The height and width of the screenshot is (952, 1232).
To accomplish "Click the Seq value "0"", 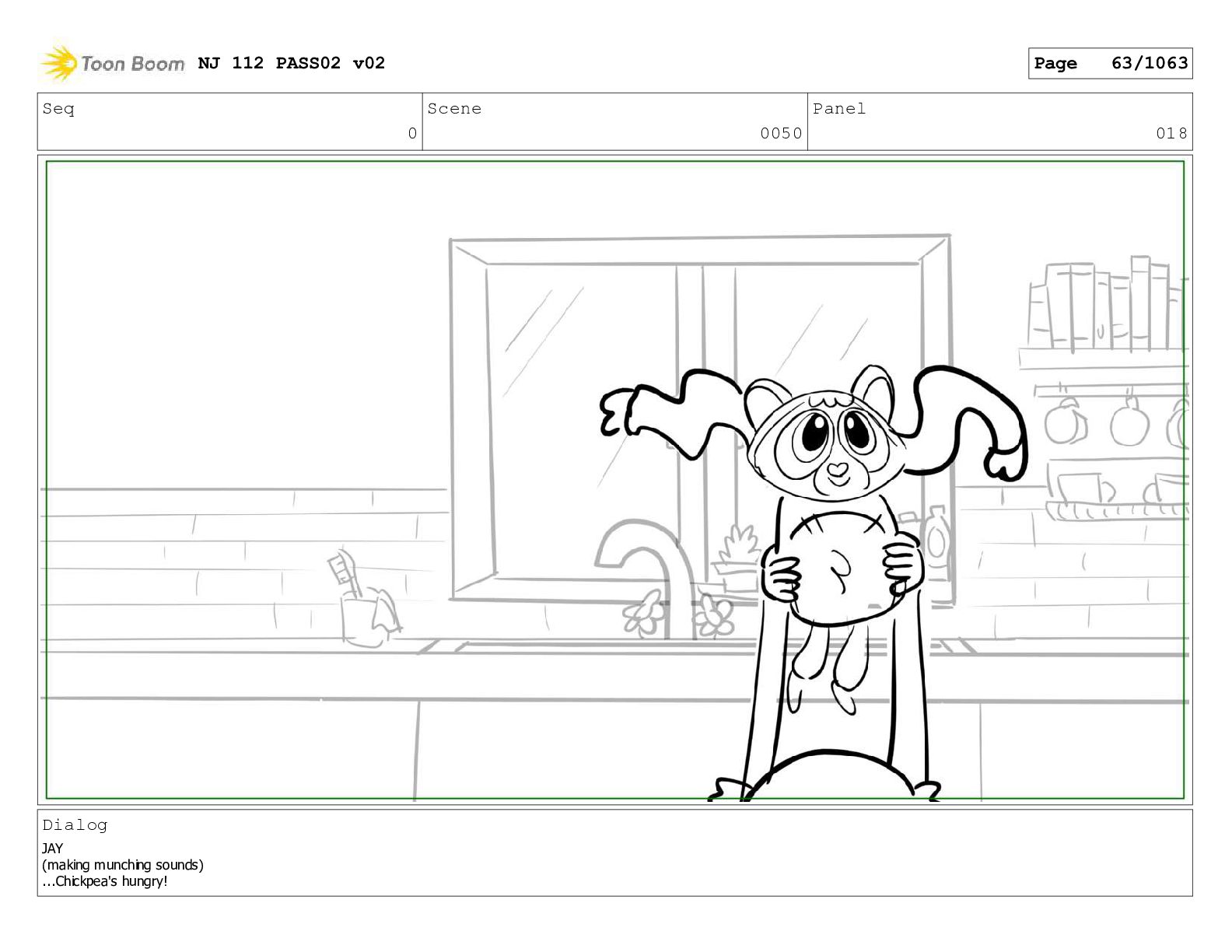I will tap(412, 133).
